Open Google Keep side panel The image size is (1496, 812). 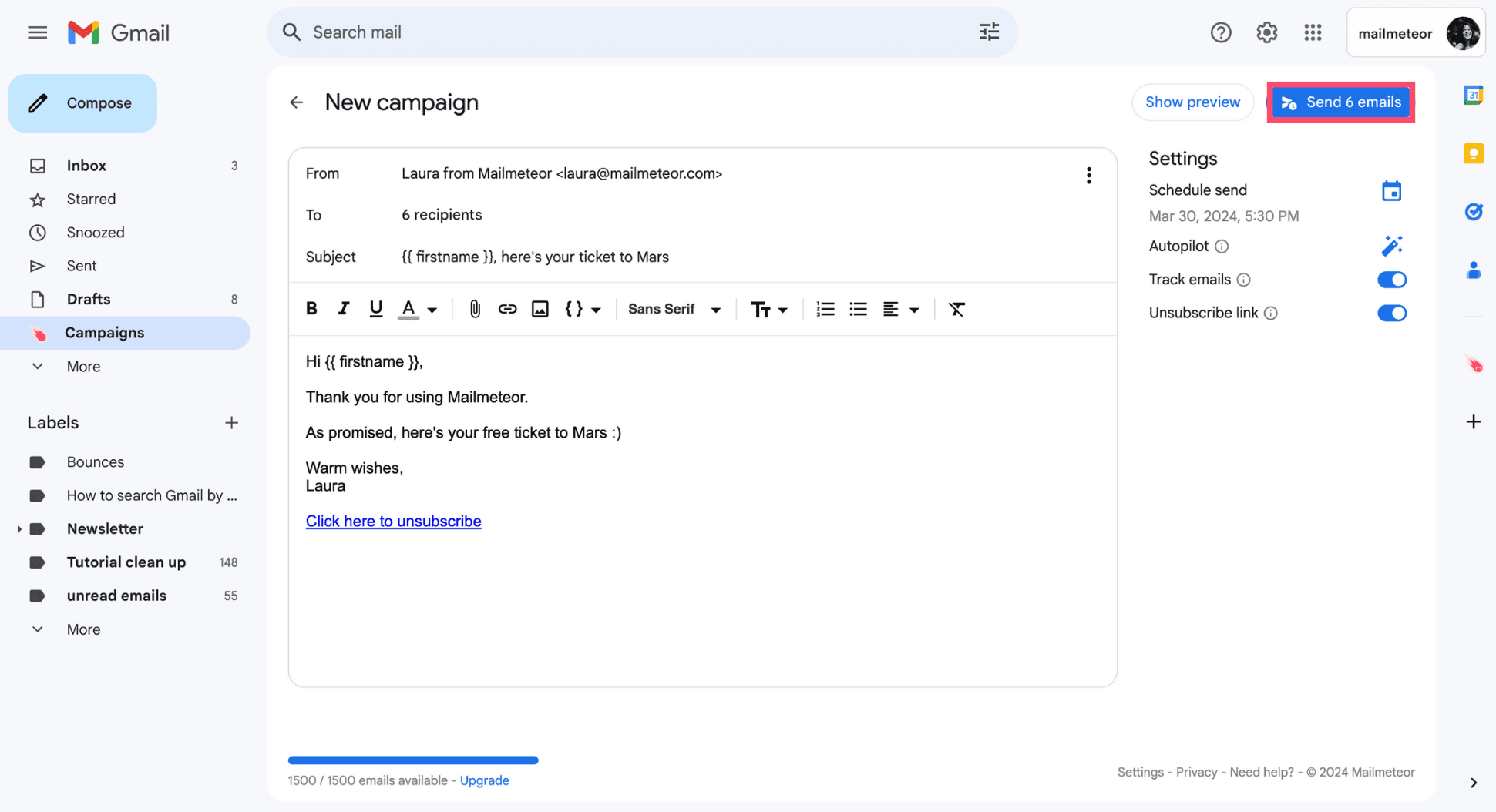tap(1473, 153)
